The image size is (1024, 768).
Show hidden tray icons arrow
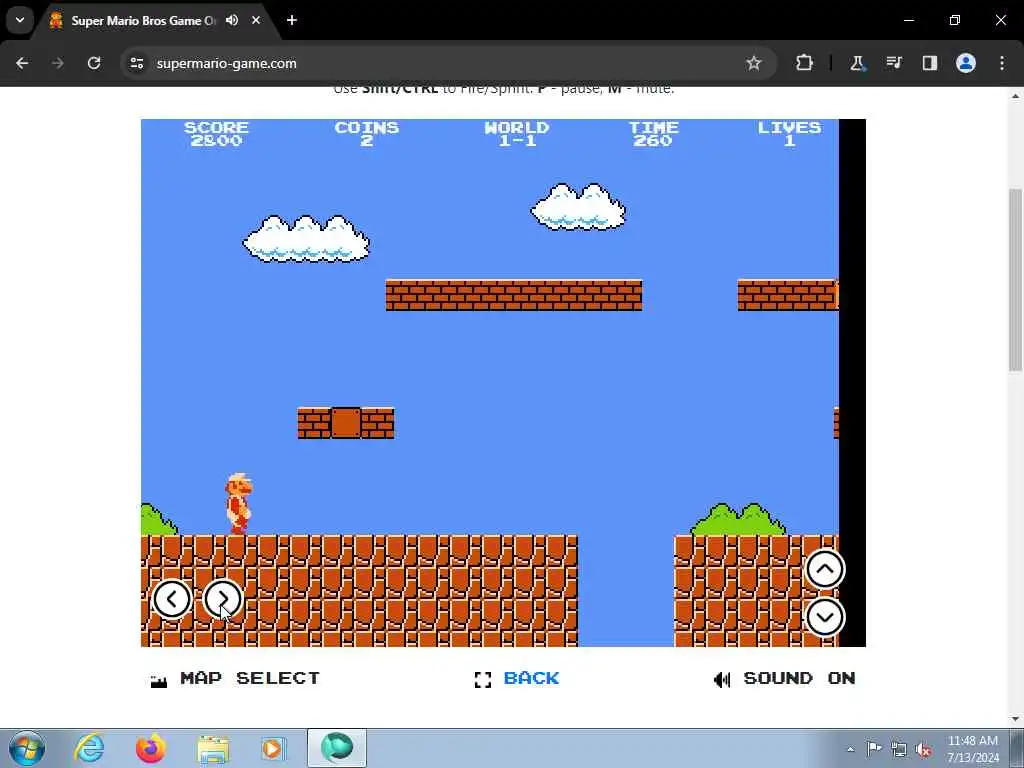pyautogui.click(x=850, y=749)
